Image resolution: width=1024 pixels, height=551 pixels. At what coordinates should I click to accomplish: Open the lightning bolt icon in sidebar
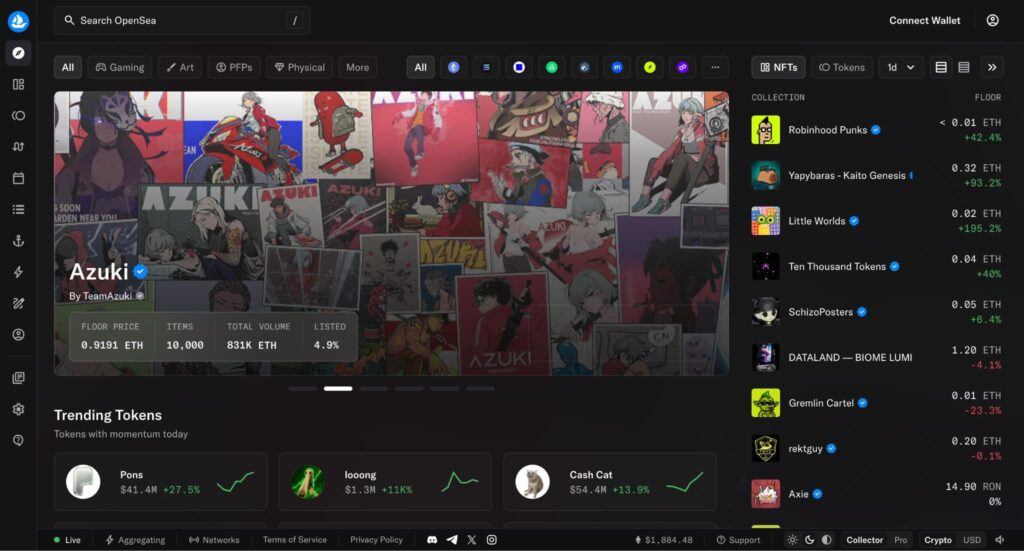click(x=18, y=272)
